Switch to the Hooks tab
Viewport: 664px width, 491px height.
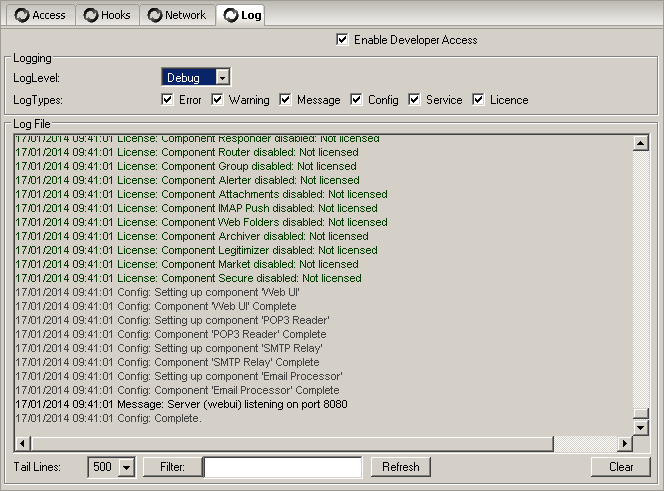click(x=107, y=15)
